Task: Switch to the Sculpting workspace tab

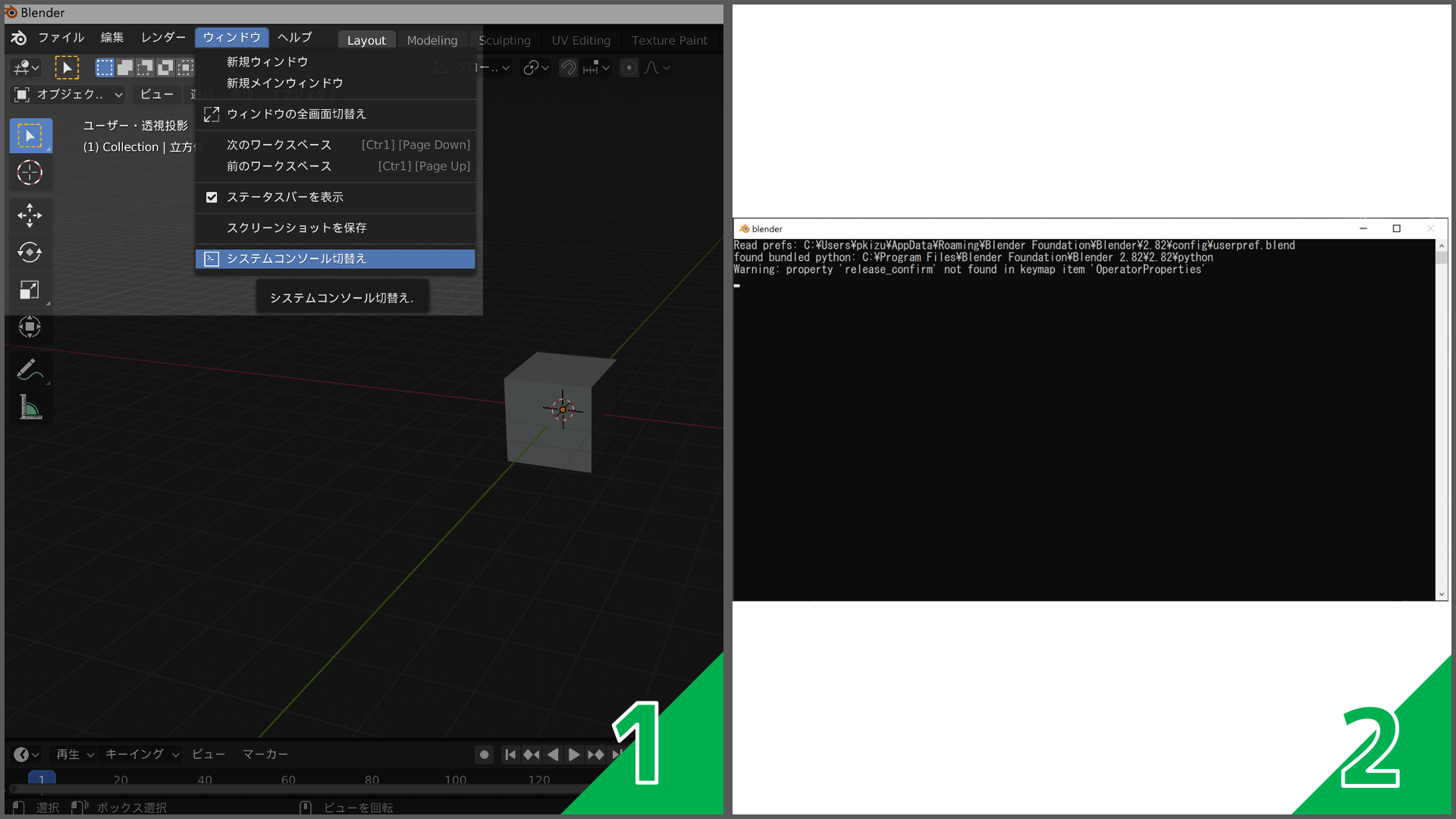Action: [504, 40]
